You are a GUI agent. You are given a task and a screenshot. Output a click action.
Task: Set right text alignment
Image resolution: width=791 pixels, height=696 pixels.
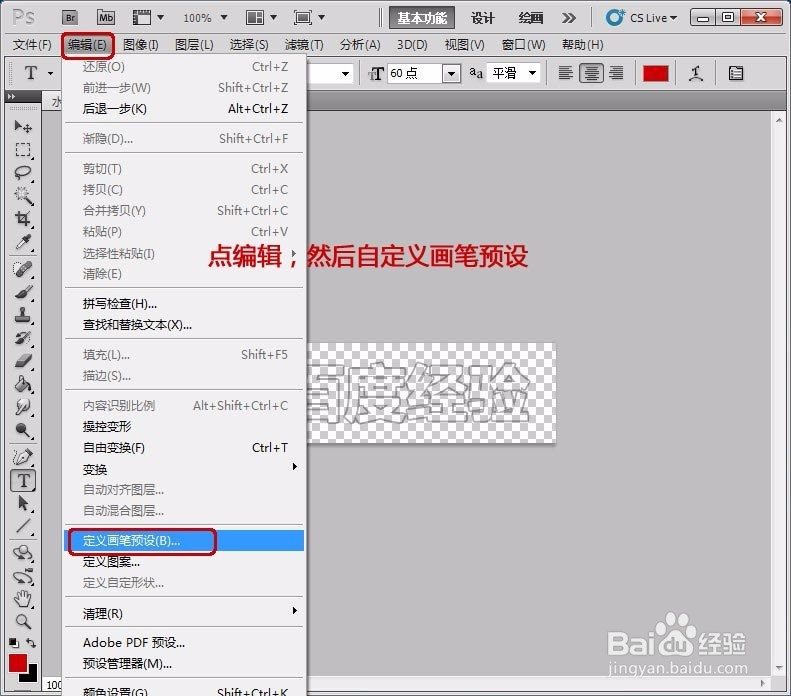click(x=616, y=74)
